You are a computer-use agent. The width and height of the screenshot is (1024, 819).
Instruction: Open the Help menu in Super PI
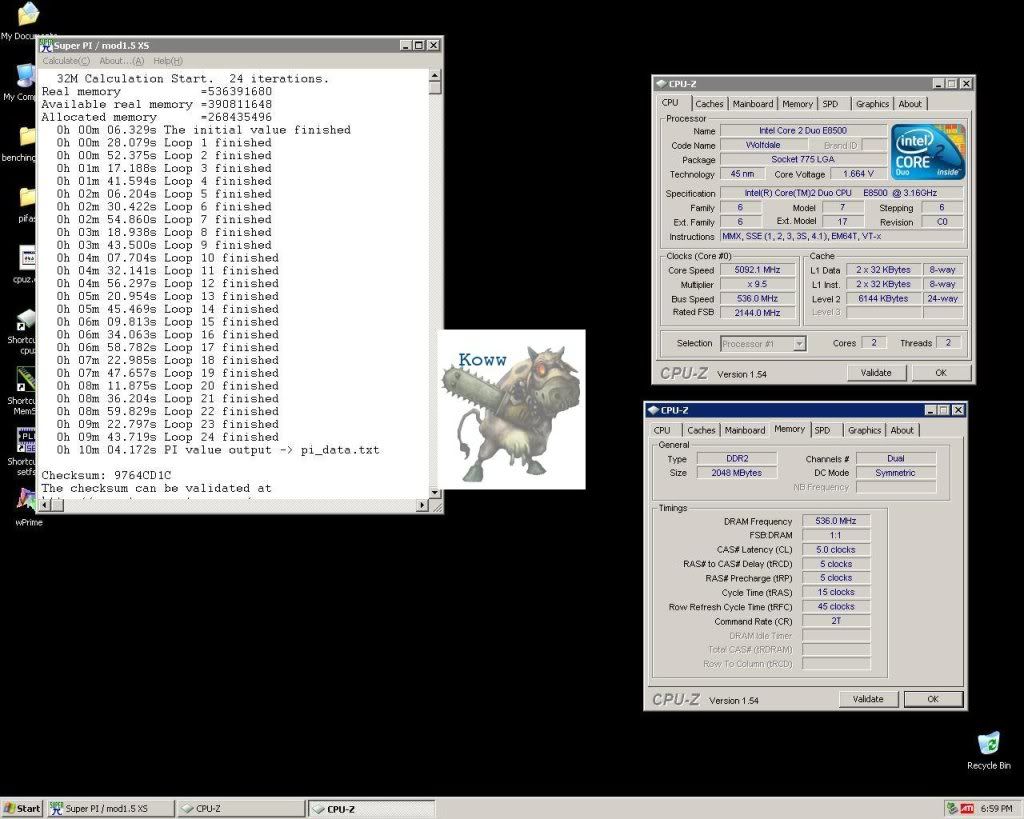point(167,61)
